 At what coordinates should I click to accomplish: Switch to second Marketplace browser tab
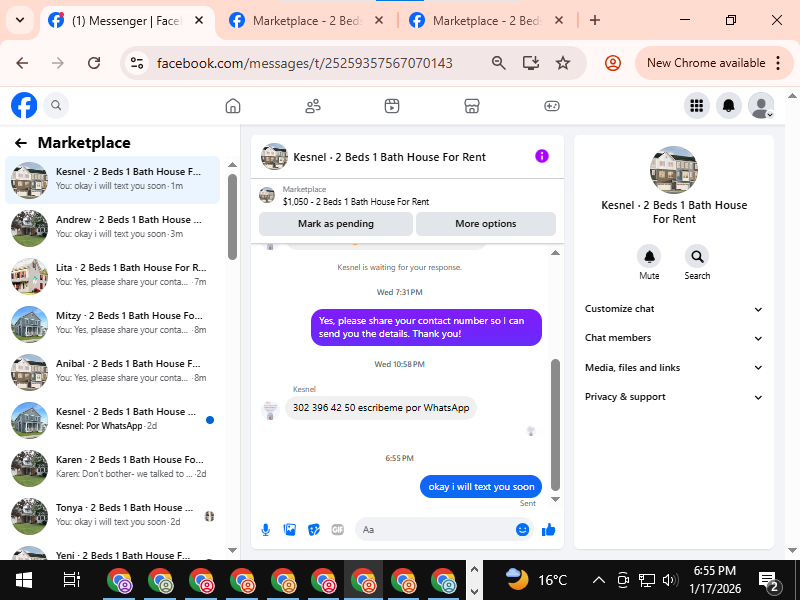306,21
